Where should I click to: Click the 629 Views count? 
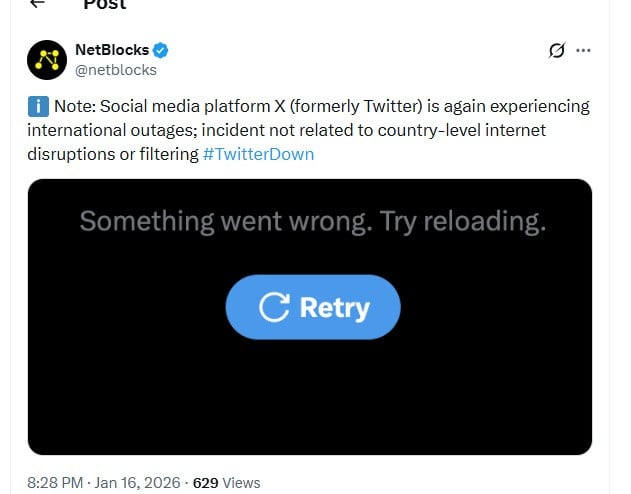[x=226, y=482]
